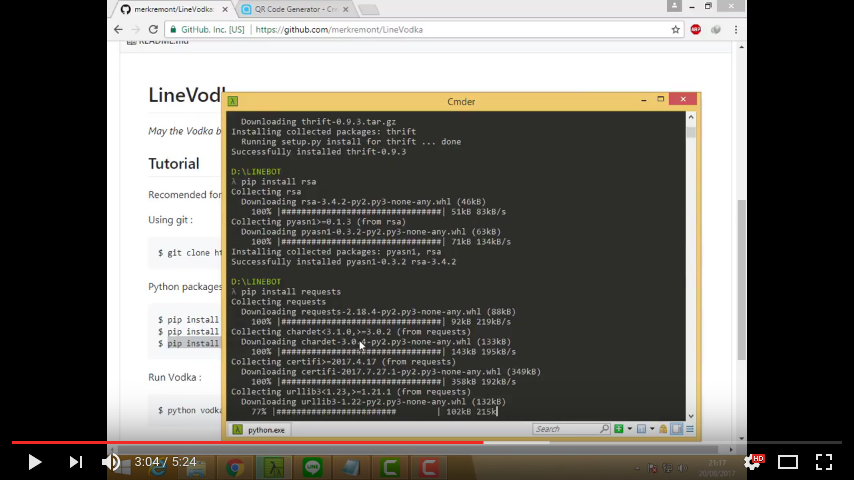The image size is (854, 480).
Task: Open Cmder from the taskbar
Action: (x=273, y=467)
